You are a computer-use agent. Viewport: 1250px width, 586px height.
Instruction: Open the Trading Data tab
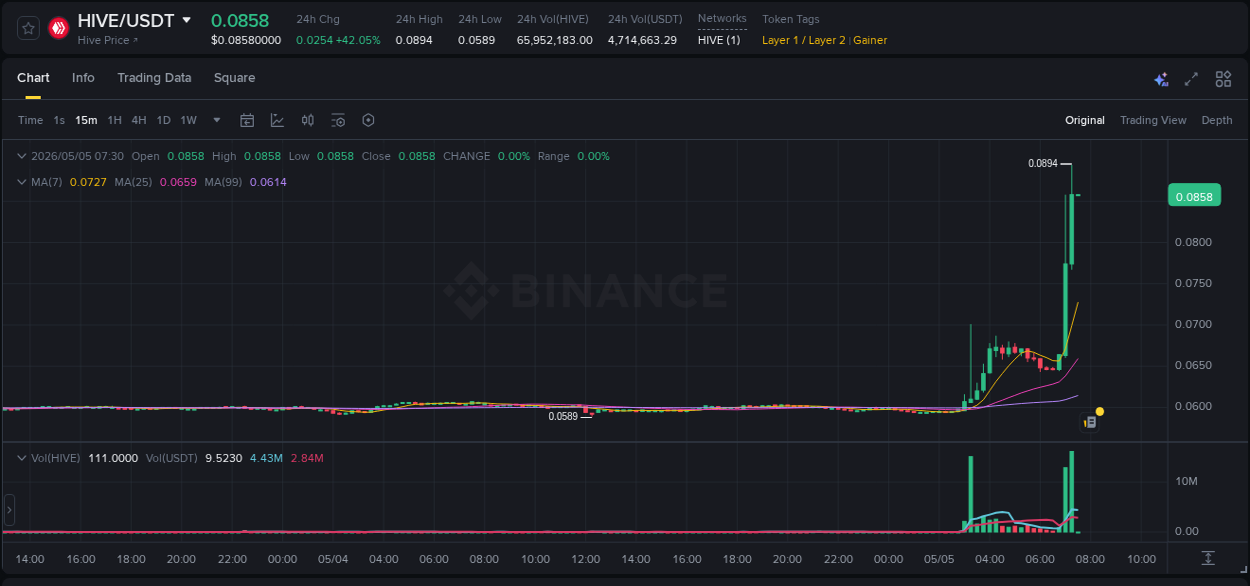tap(154, 78)
